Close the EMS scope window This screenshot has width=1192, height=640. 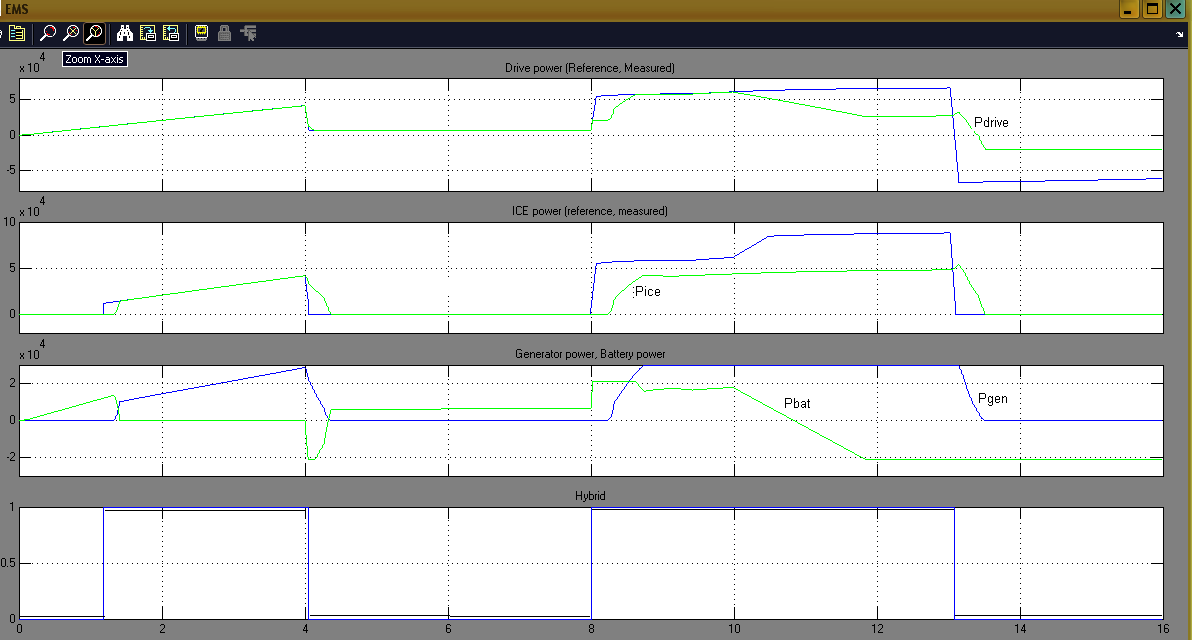pyautogui.click(x=1175, y=9)
